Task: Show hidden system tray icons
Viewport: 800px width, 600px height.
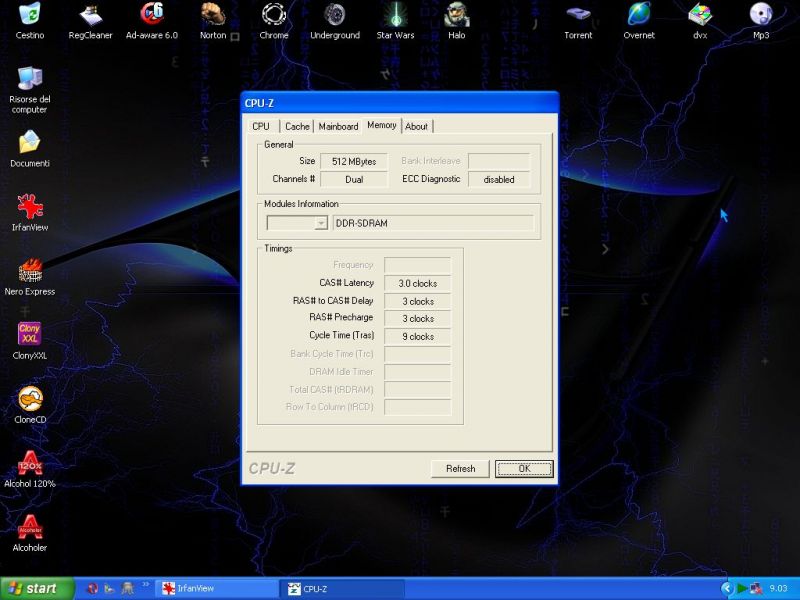Action: (727, 589)
